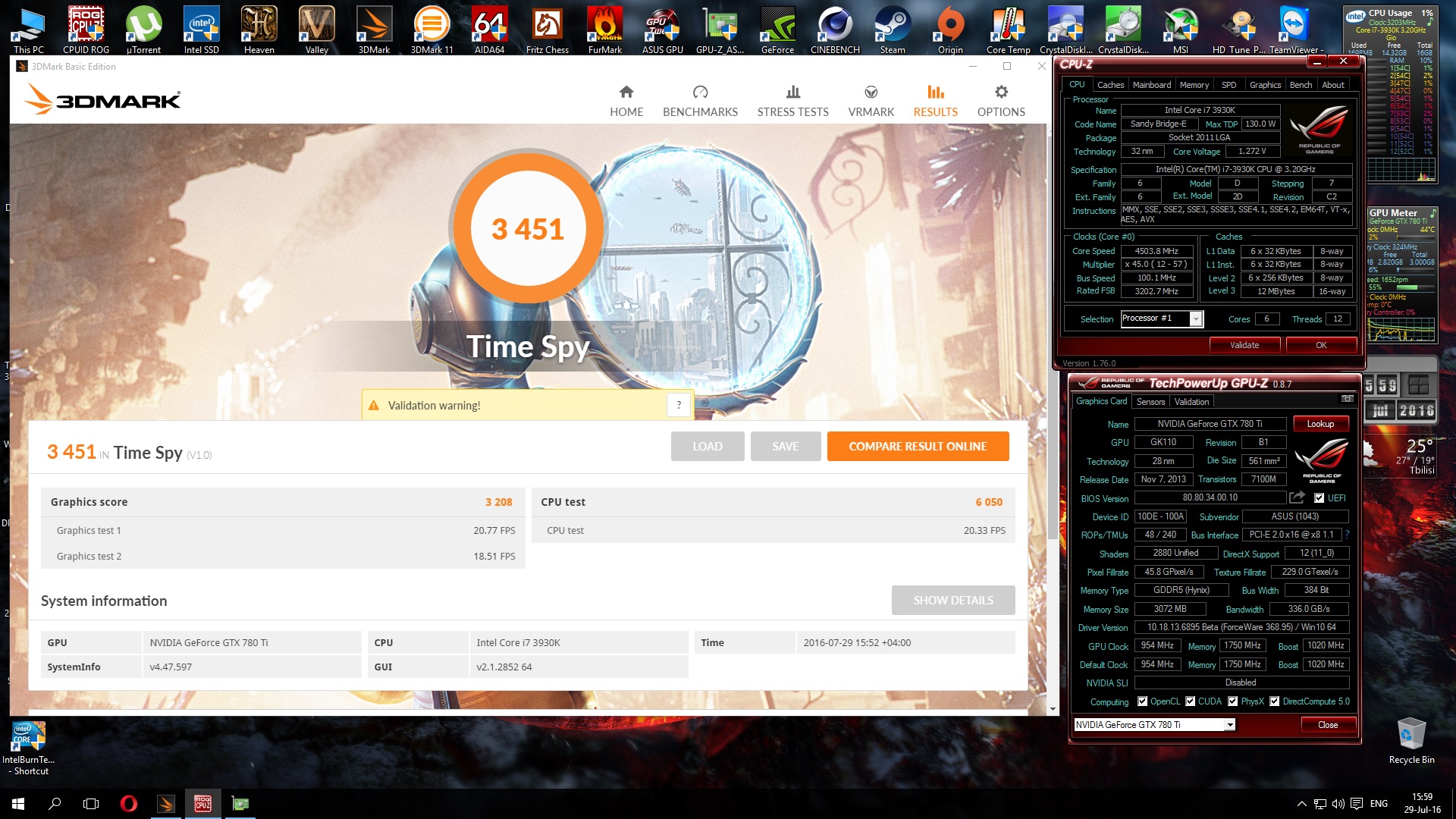Toggle the OpenCL checkbox

pyautogui.click(x=1142, y=701)
